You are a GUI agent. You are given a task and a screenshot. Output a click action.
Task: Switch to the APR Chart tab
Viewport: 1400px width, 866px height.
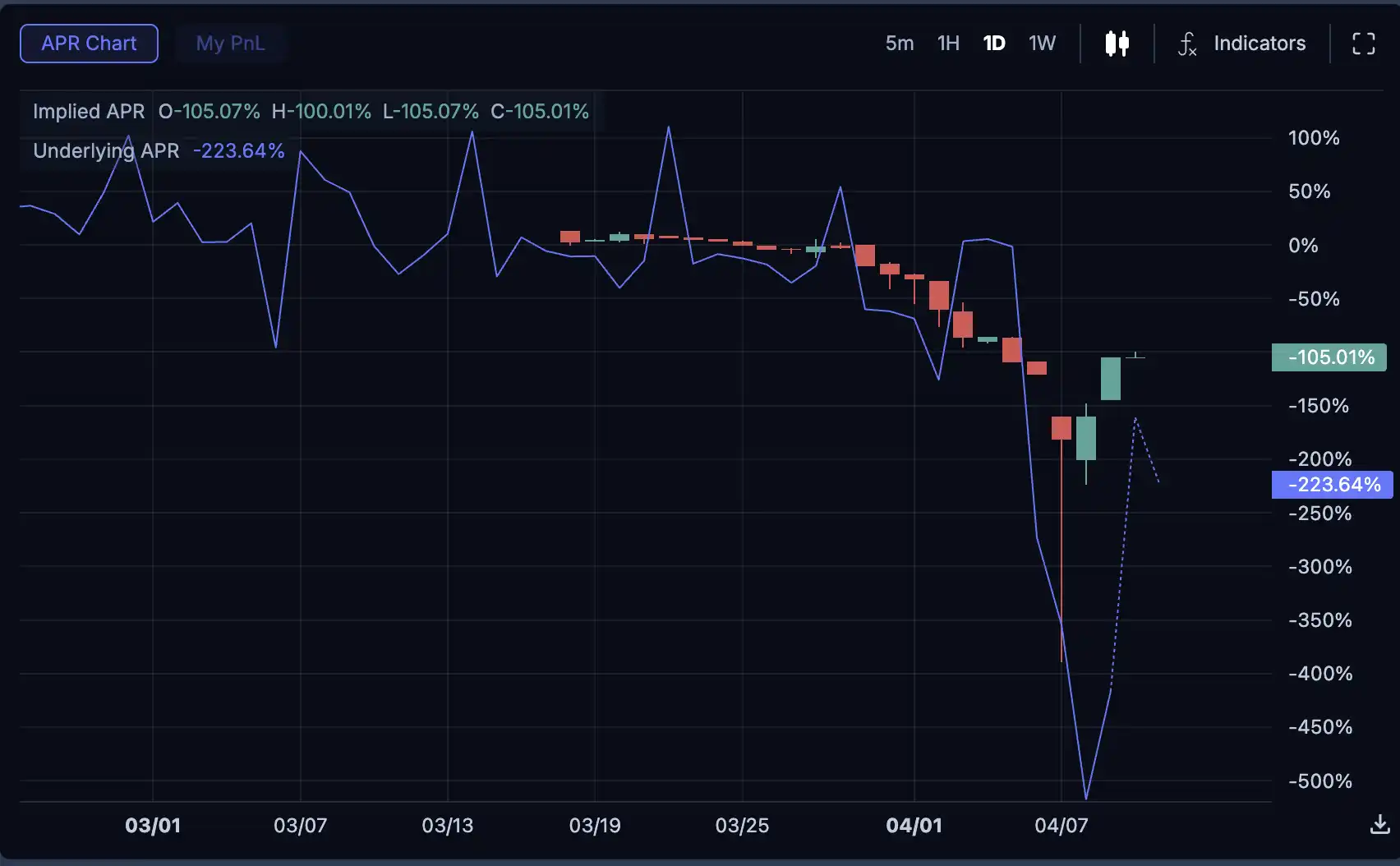pos(89,44)
